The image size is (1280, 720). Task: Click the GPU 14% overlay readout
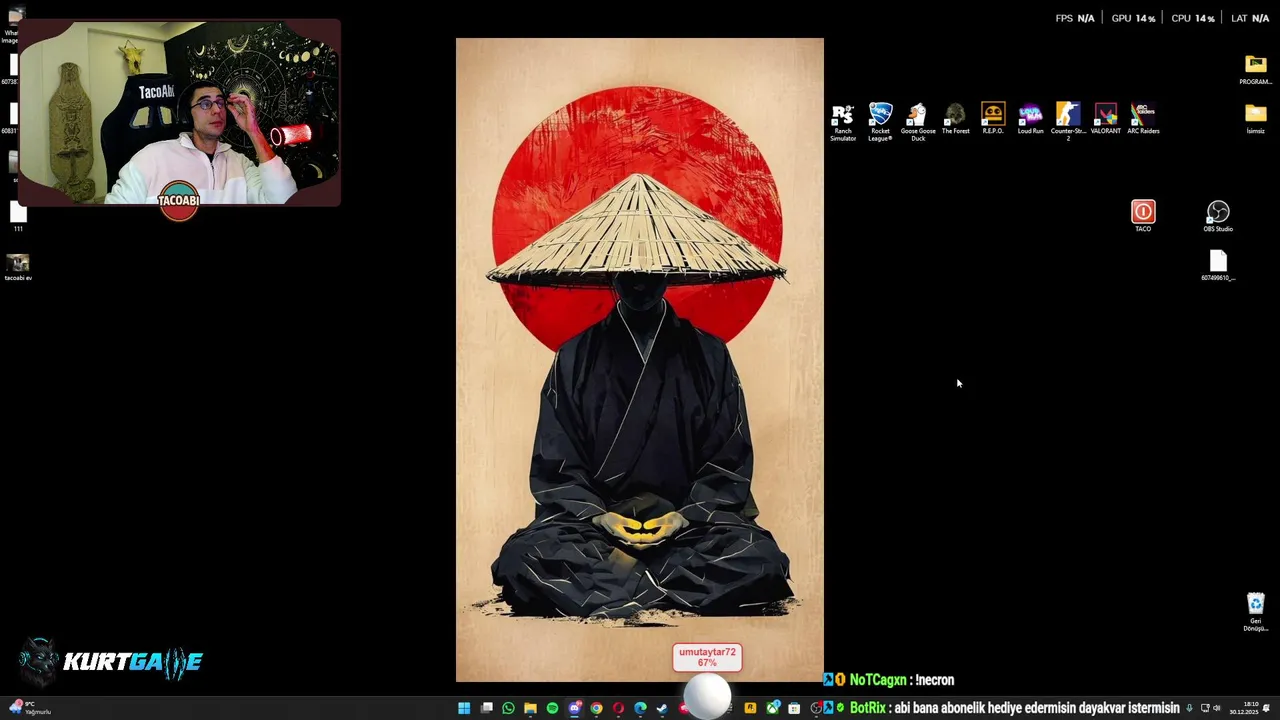pyautogui.click(x=1133, y=18)
